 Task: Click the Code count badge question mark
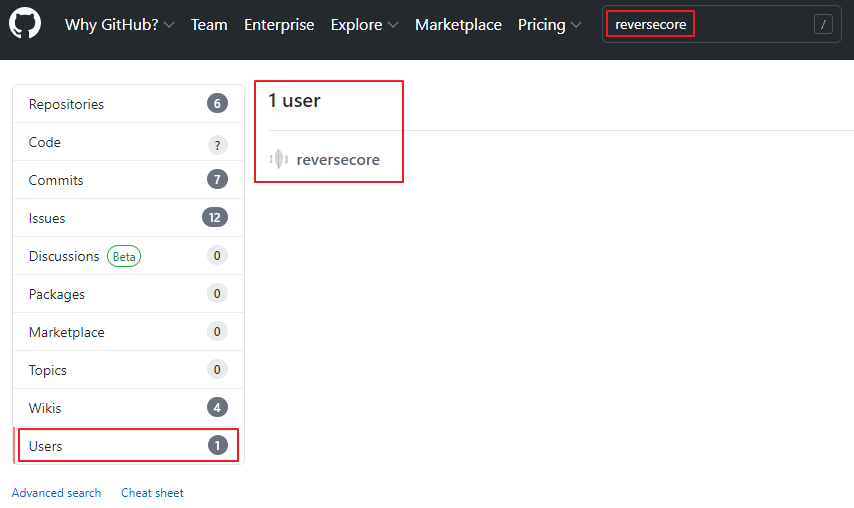pyautogui.click(x=217, y=145)
